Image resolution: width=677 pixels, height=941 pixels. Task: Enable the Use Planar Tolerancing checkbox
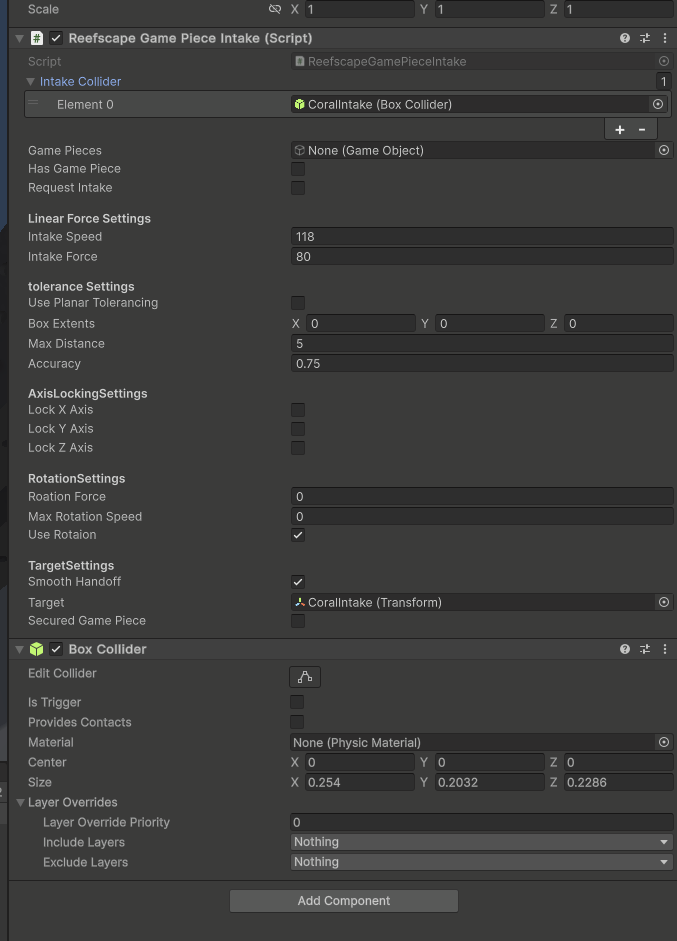(298, 303)
